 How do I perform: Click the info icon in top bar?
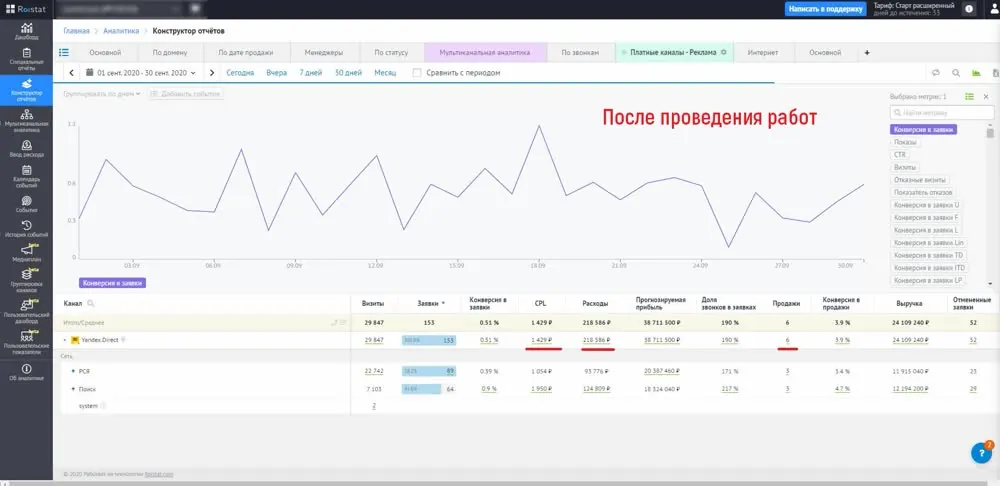(969, 9)
